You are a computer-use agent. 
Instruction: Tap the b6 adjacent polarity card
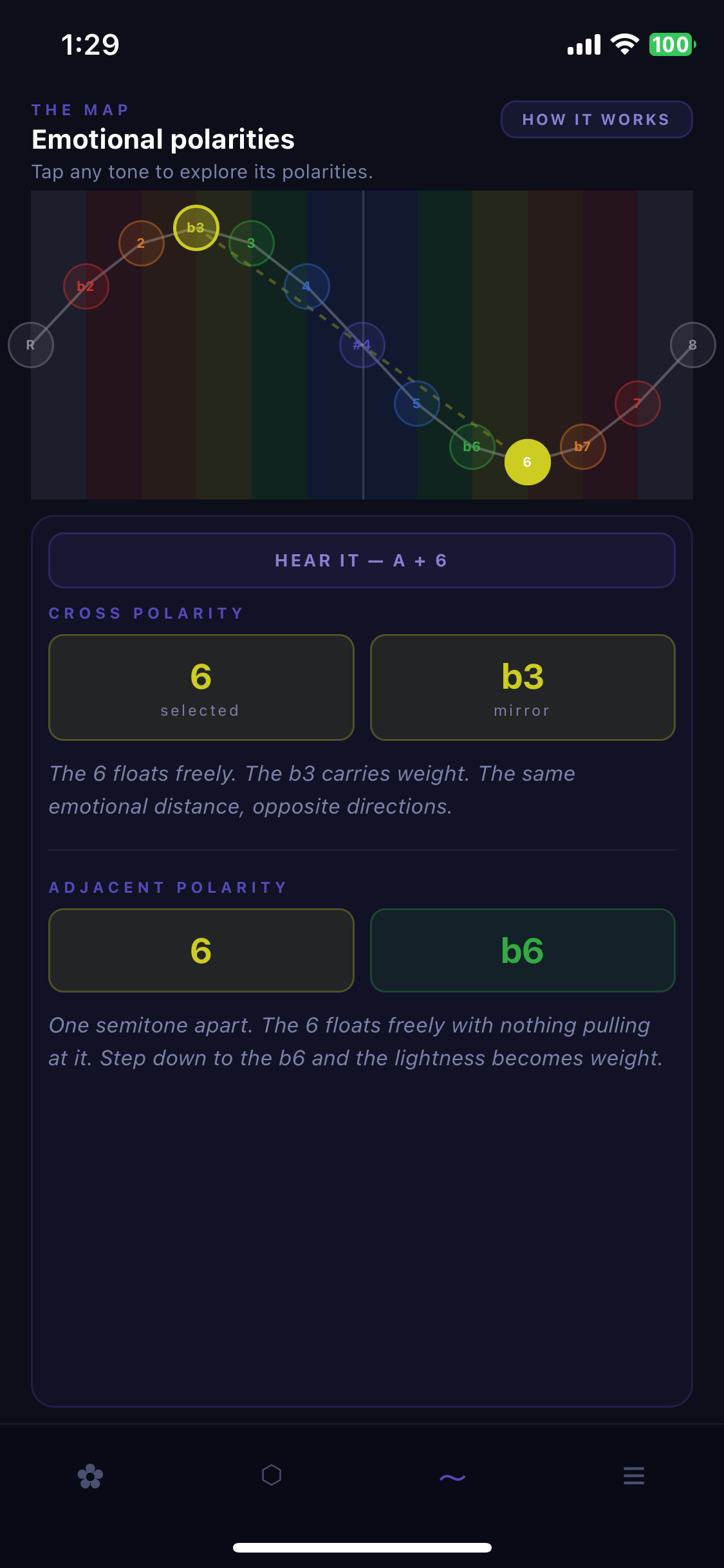[x=522, y=950]
